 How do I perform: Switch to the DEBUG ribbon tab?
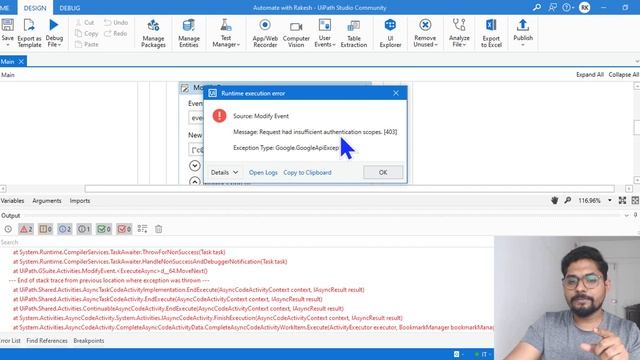point(70,8)
